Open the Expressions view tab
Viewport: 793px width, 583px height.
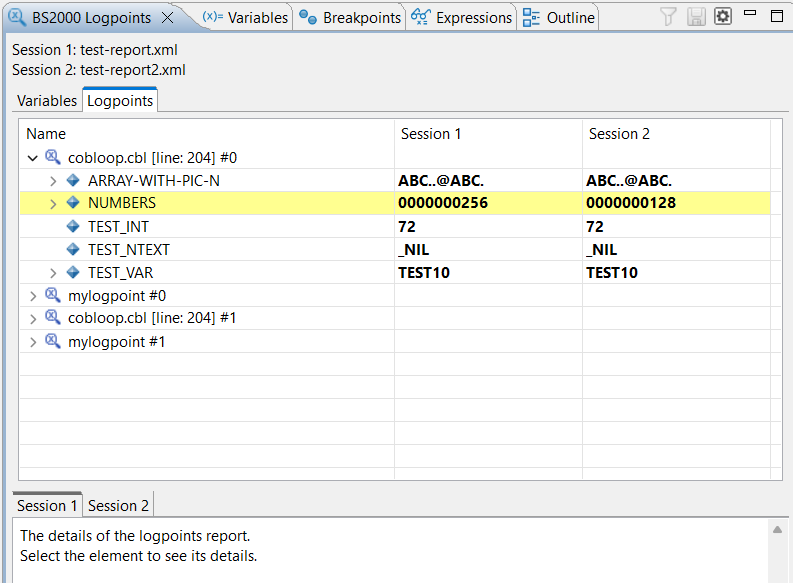pos(463,18)
